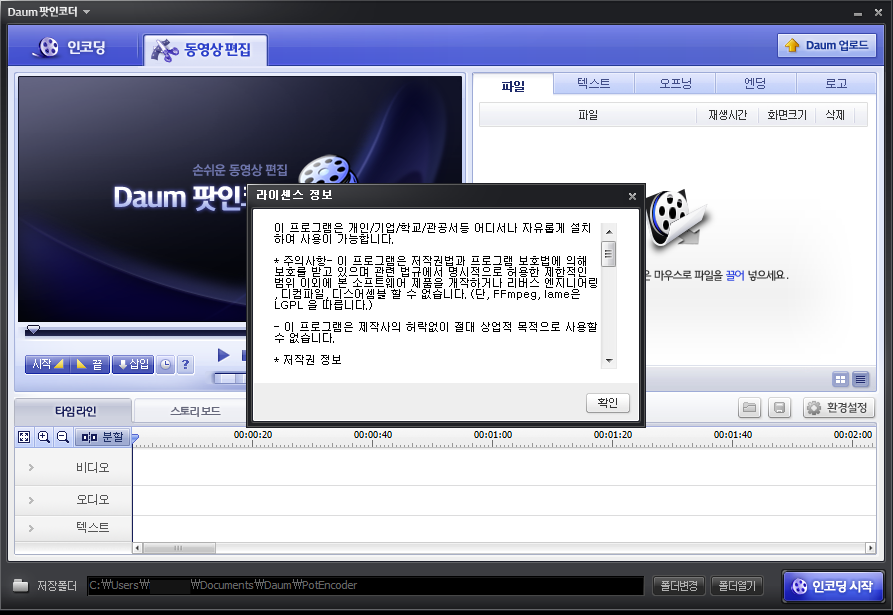Image resolution: width=893 pixels, height=615 pixels.
Task: Switch to the 인코딩 tab
Action: (71, 47)
